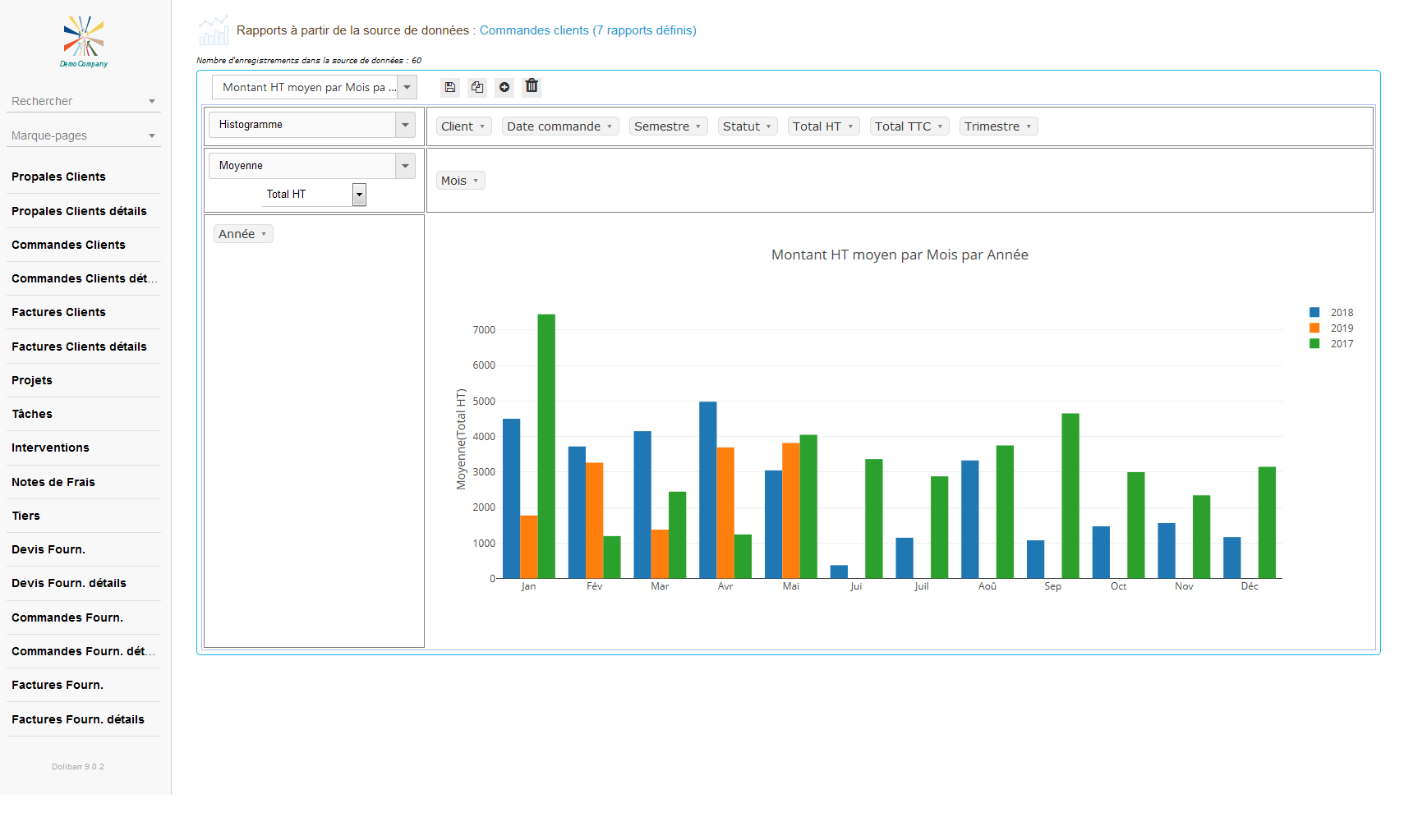Save the current report with the floppy disk icon
The image size is (1413, 840).
pos(449,87)
